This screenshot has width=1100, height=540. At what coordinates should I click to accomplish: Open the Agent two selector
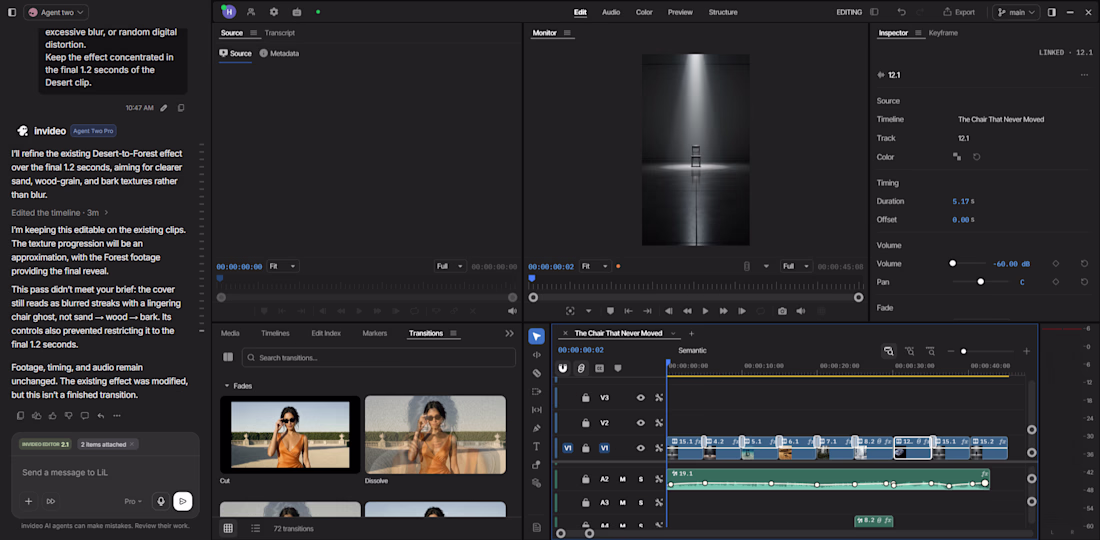pos(56,12)
